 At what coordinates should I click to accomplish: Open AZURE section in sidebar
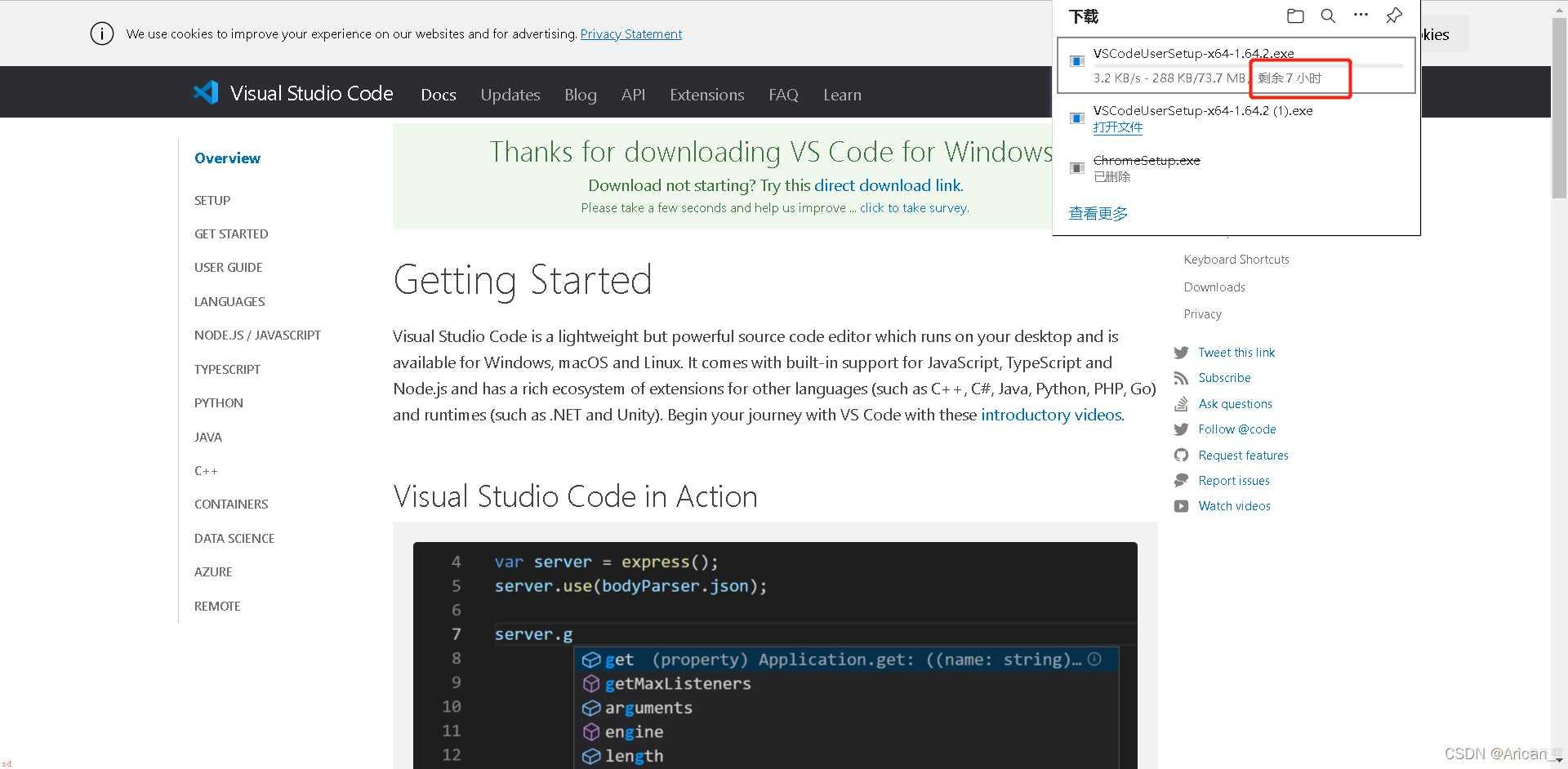(x=213, y=571)
